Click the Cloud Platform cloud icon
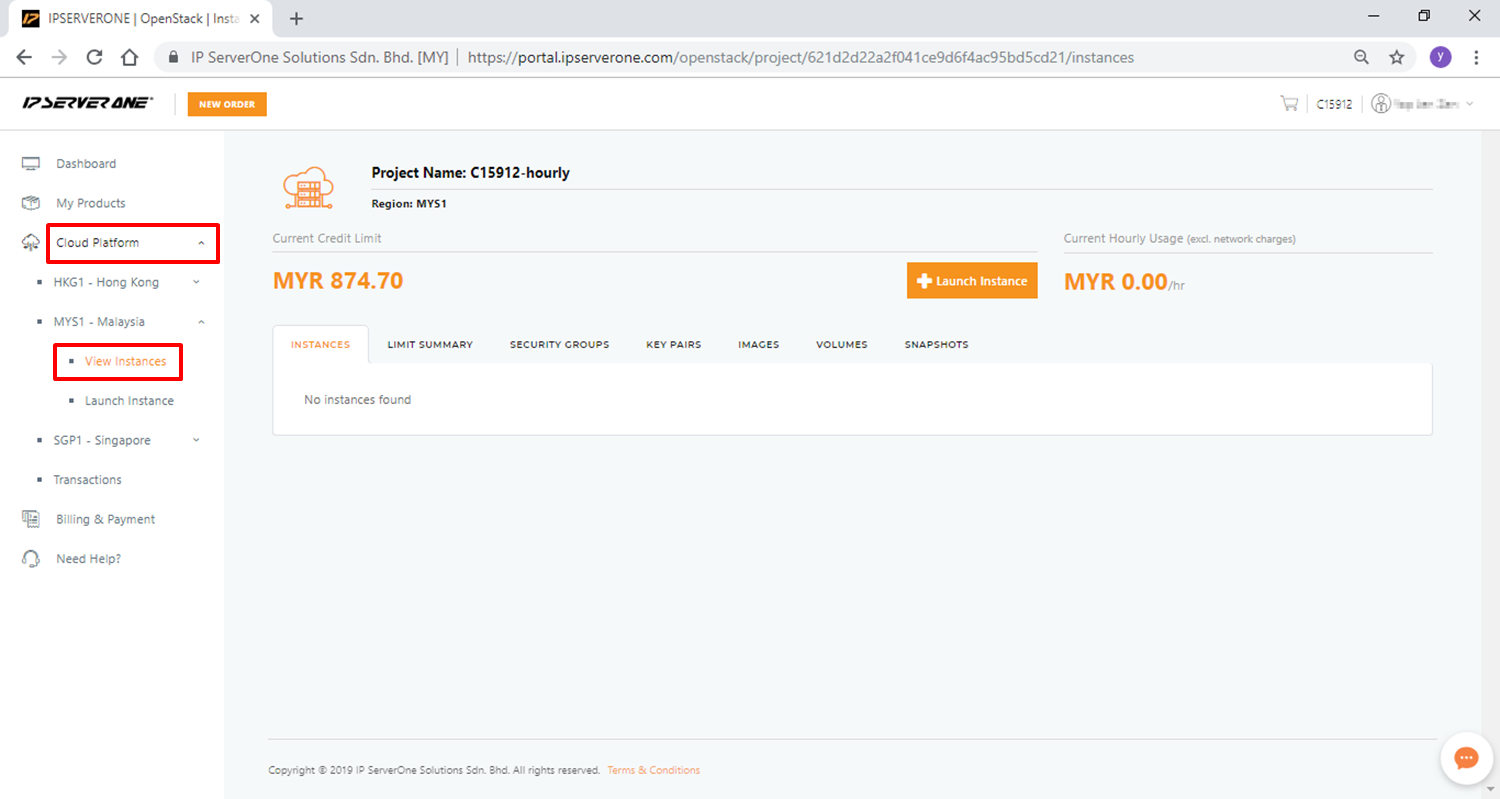This screenshot has width=1500, height=799. pos(31,243)
